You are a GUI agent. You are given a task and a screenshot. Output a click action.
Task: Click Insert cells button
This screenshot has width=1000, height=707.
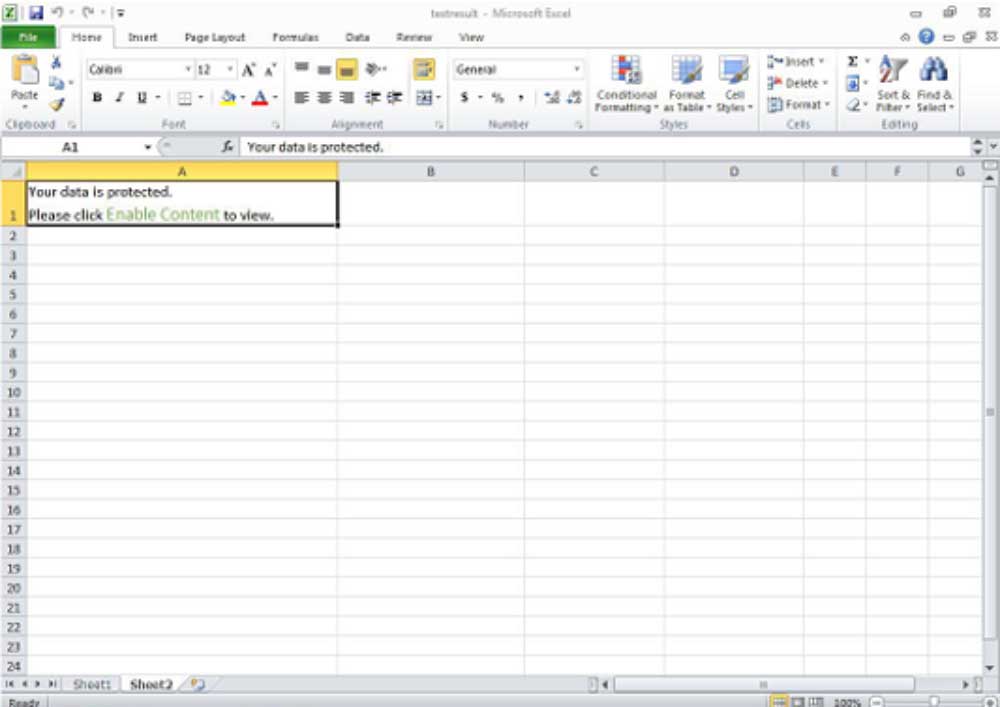[796, 62]
